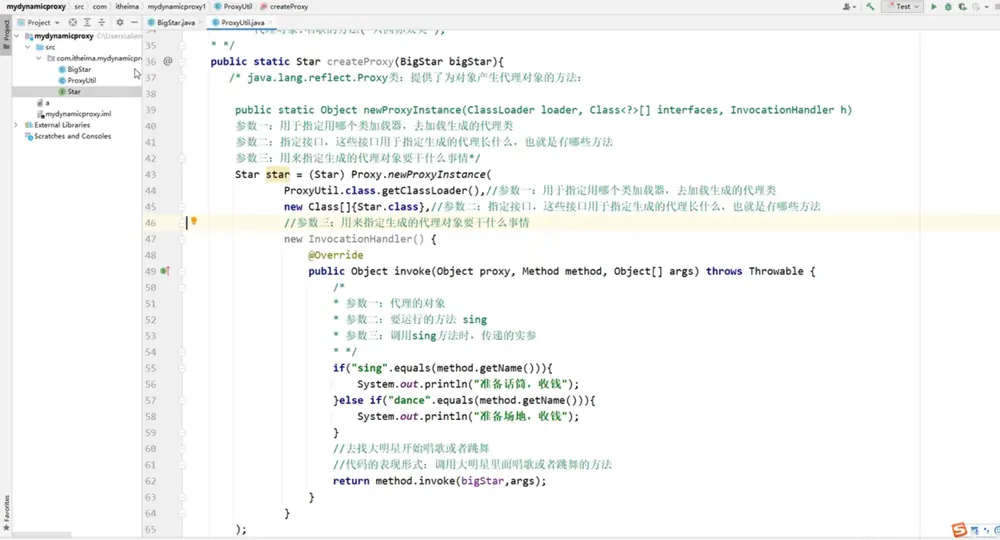This screenshot has width=1000, height=540.
Task: Collapse the com.itheima.mydynamicproxy package node
Action: [39, 58]
